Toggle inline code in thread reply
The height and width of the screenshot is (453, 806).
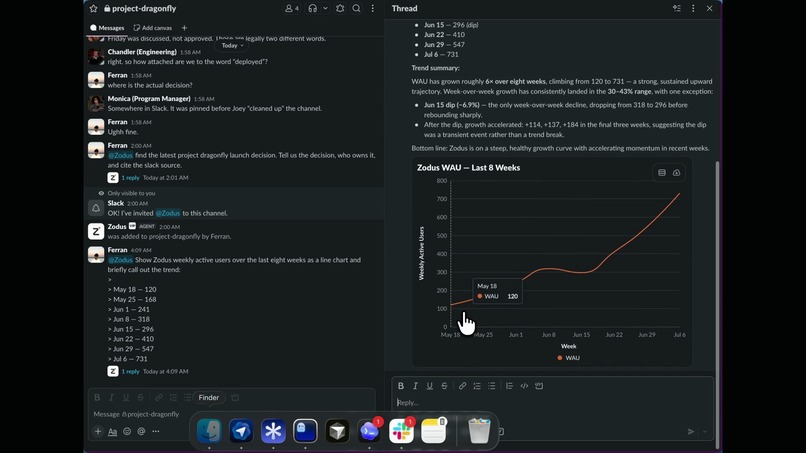[524, 386]
